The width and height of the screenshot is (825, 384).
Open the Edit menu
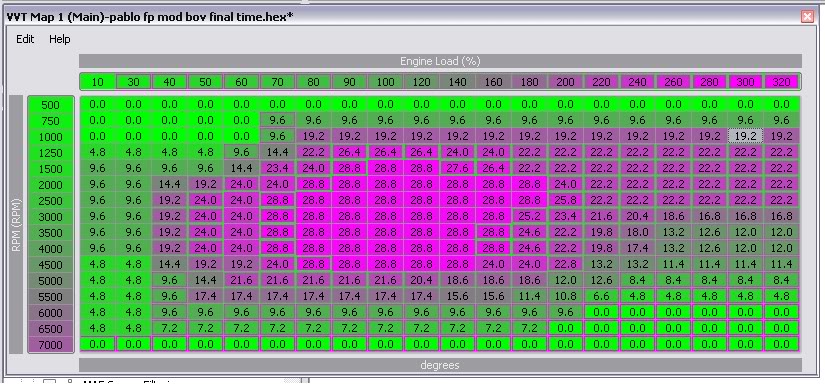point(25,39)
